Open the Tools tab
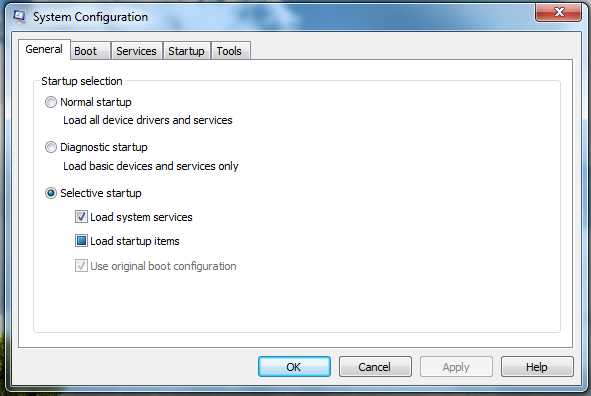Screen dimensions: 591x396 coord(230,51)
